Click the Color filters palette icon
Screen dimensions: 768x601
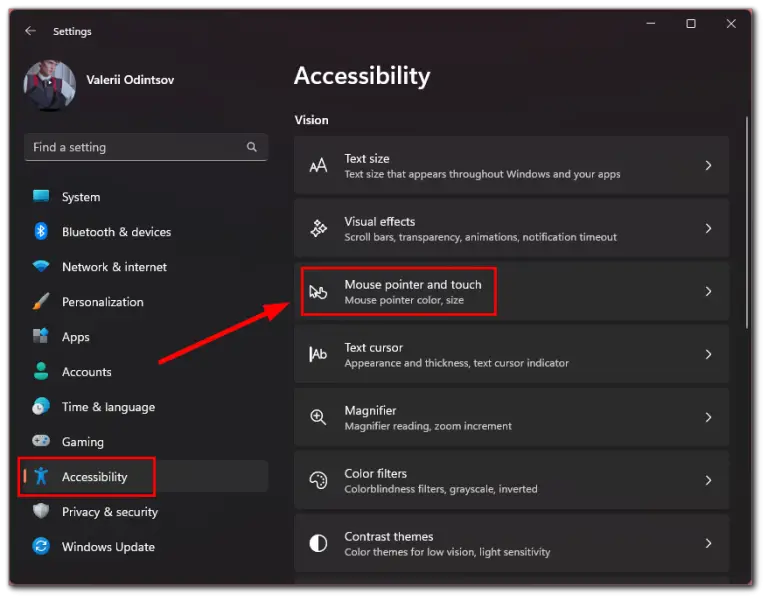coord(318,480)
